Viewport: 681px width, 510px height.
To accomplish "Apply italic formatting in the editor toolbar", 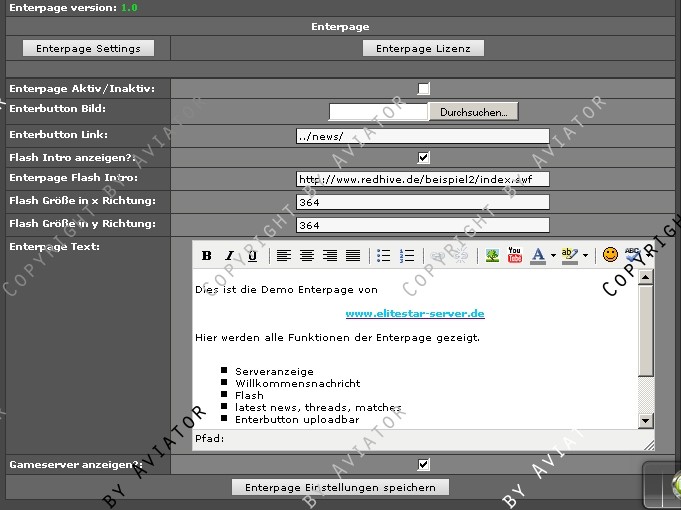I will (230, 255).
